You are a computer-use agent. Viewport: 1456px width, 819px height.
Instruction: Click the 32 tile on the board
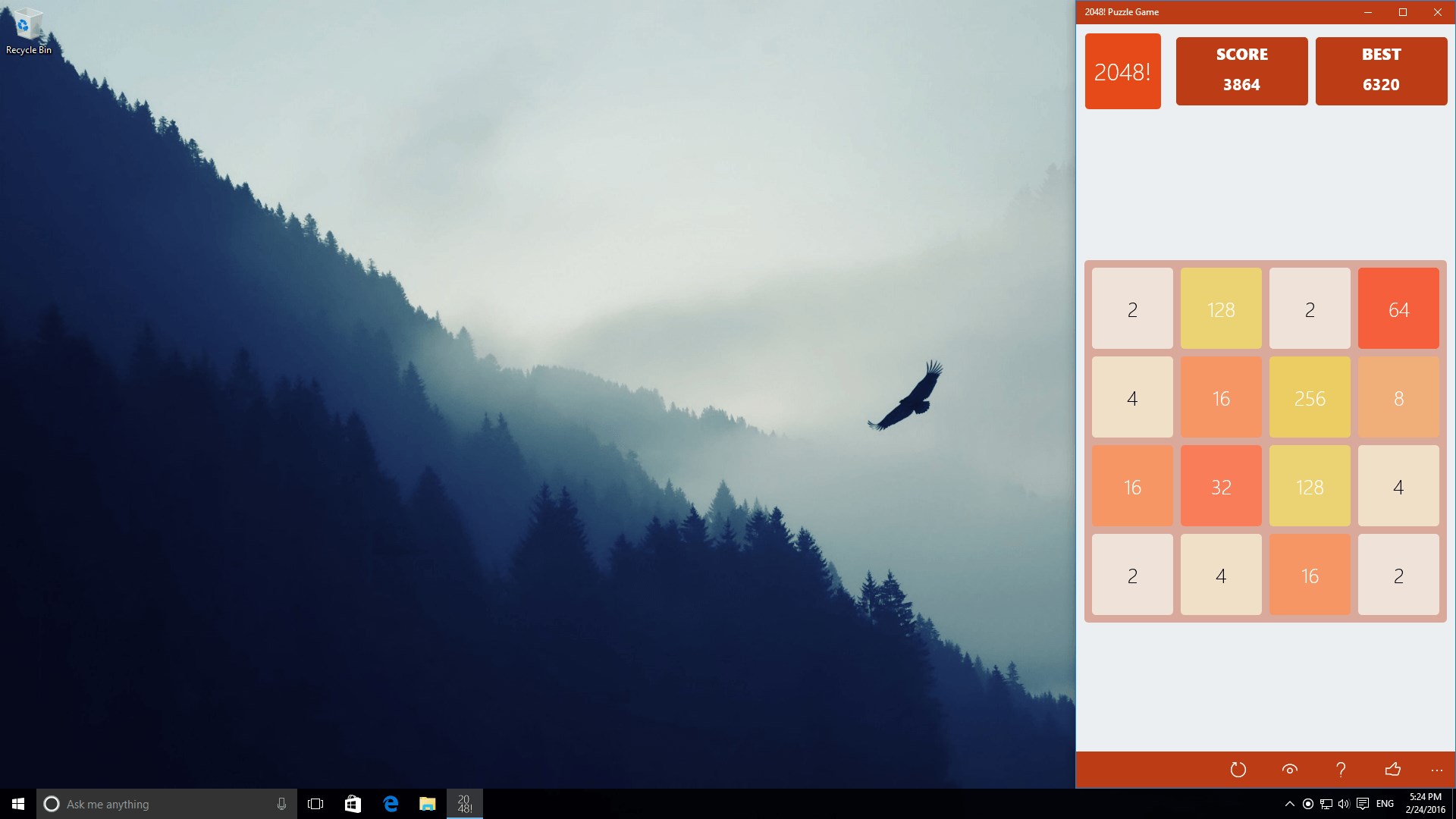pos(1221,486)
